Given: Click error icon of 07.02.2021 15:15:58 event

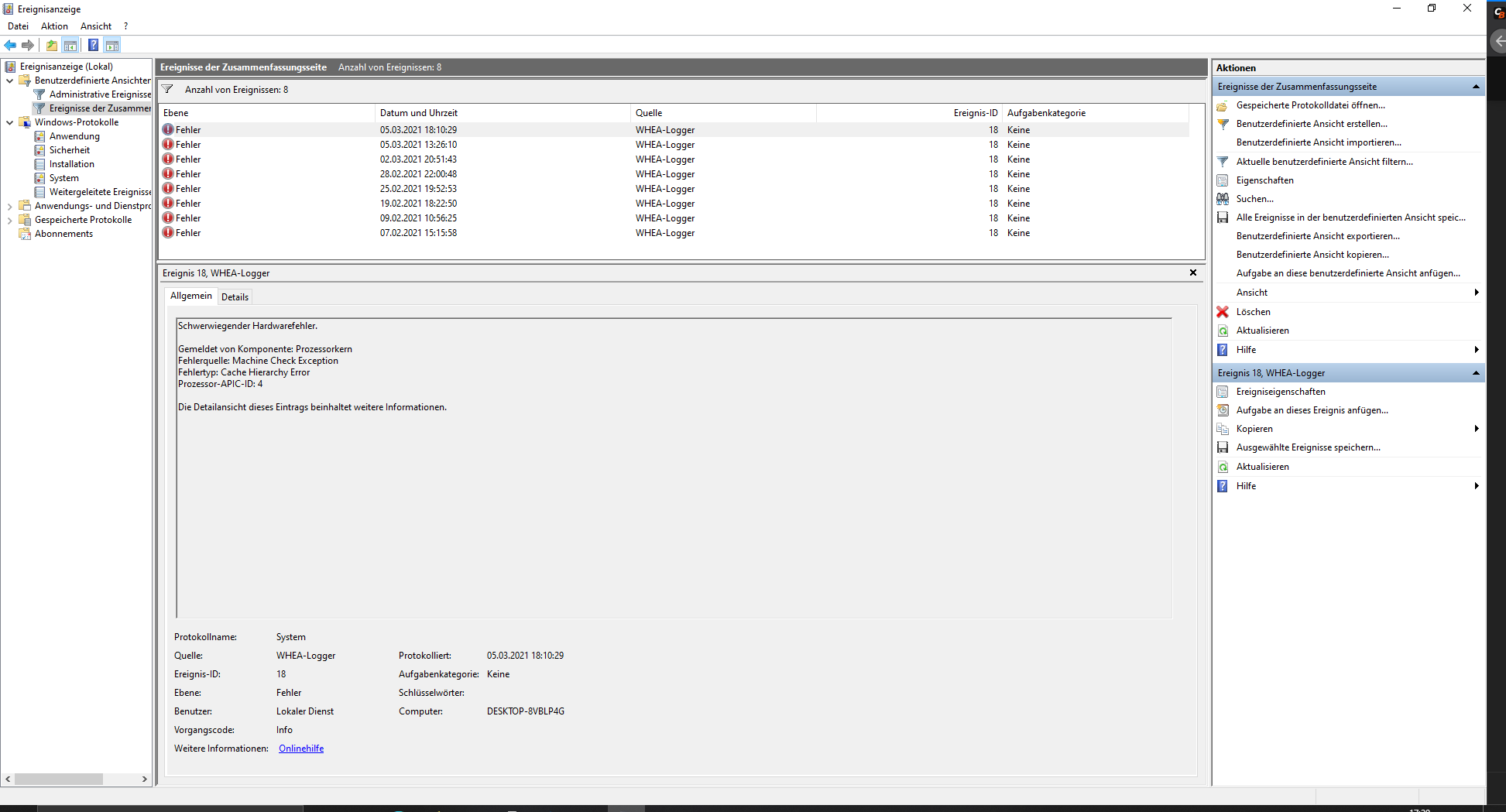Looking at the screenshot, I should pyautogui.click(x=168, y=232).
